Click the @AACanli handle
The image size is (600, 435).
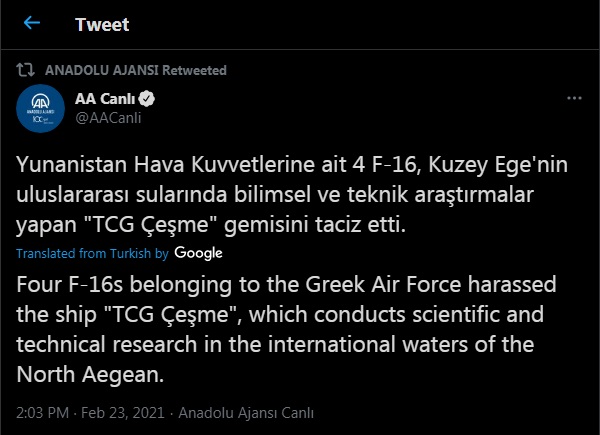(107, 119)
